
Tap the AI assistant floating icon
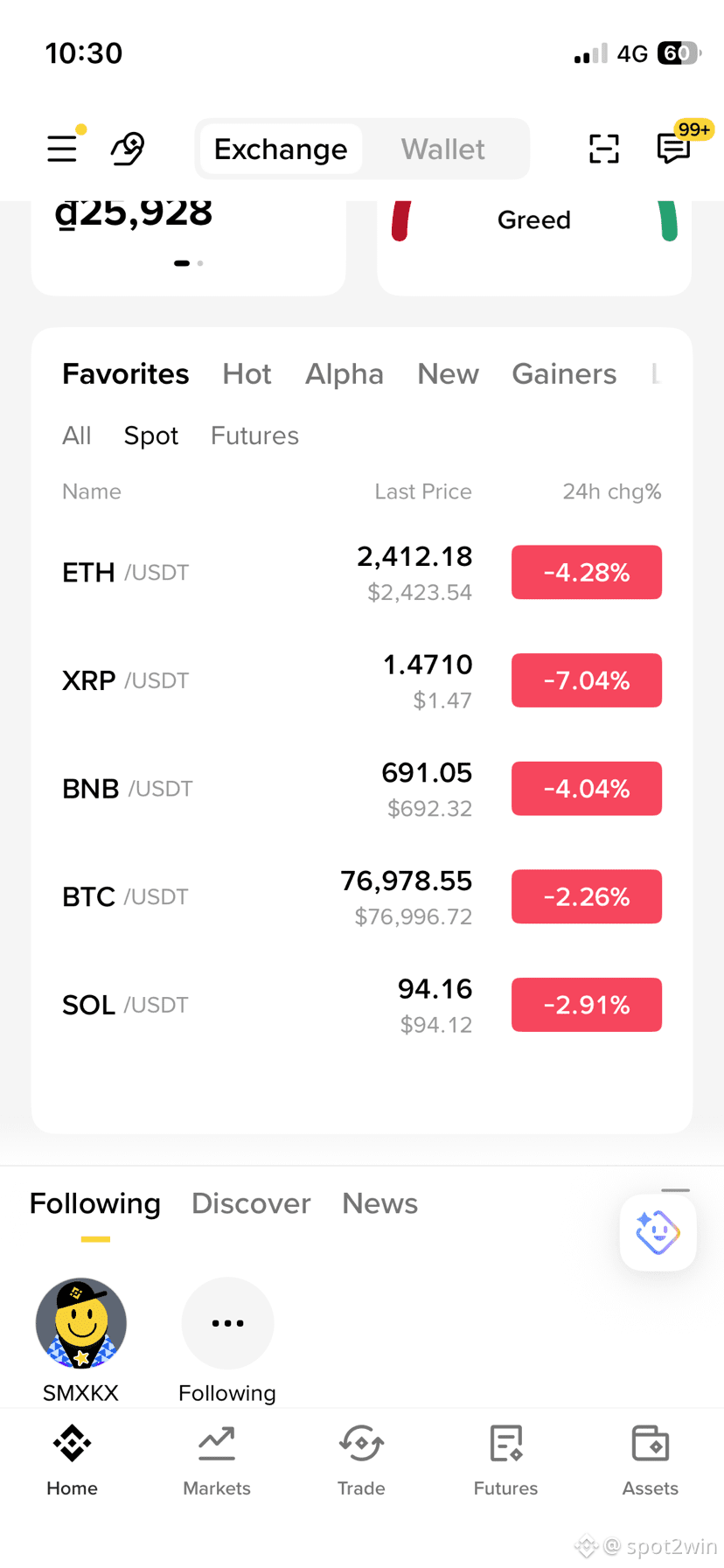coord(658,1232)
